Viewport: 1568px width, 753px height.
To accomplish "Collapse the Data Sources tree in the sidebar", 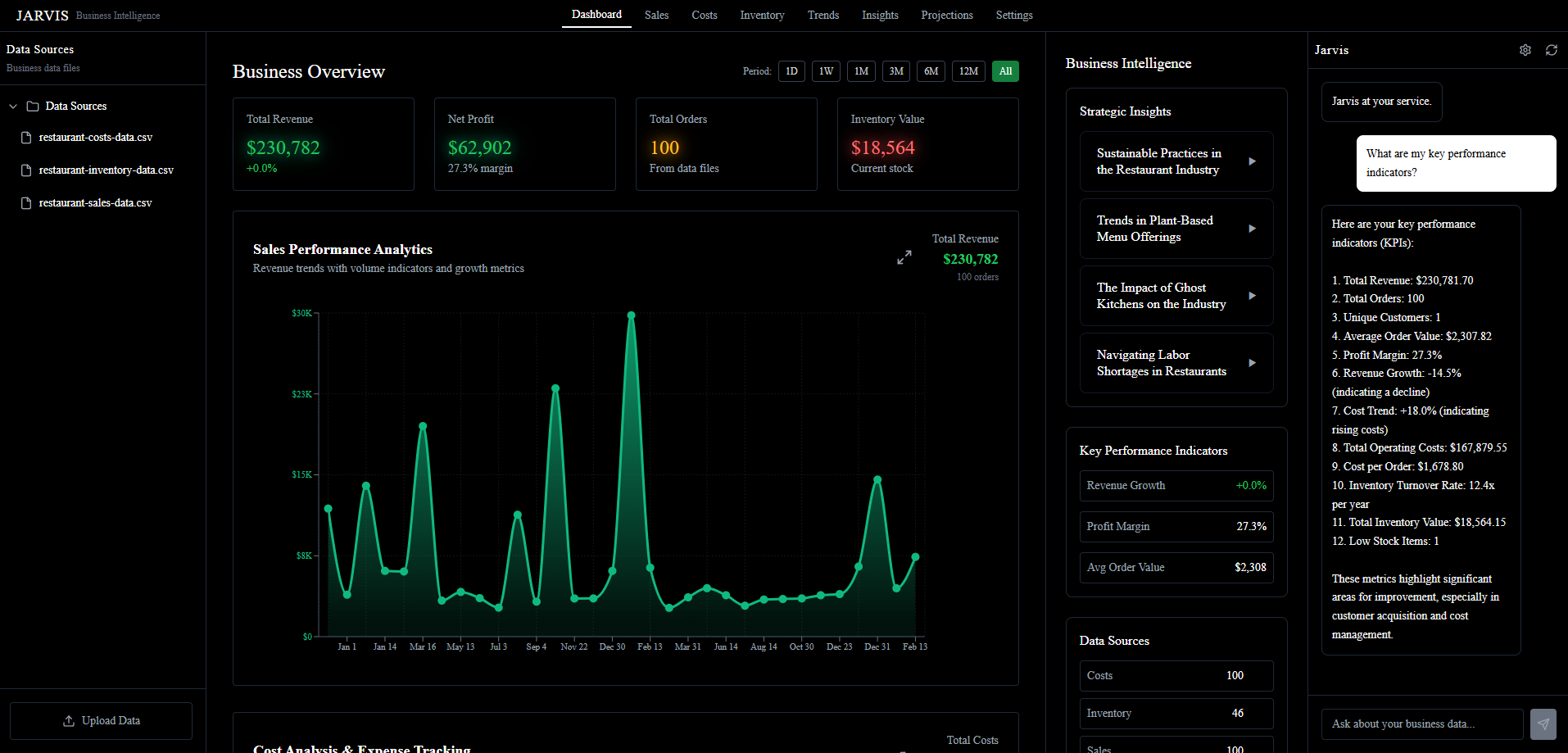I will [12, 106].
